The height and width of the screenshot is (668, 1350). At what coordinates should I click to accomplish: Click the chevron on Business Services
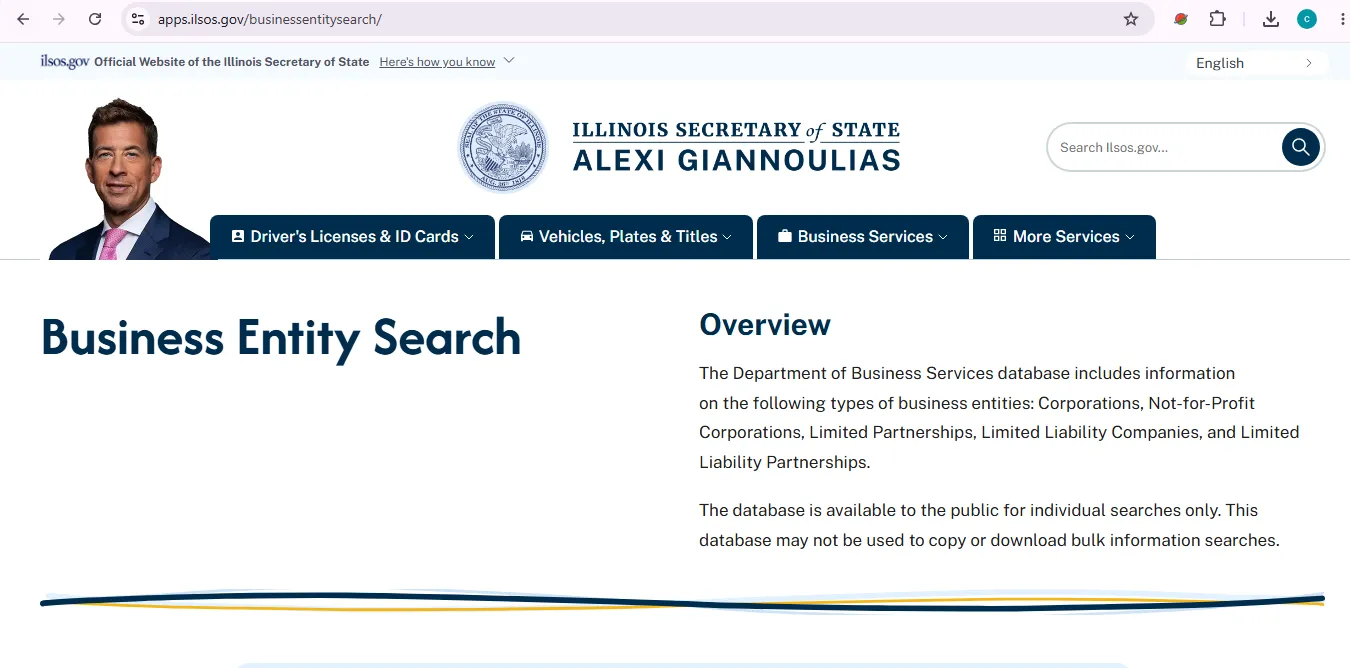coord(943,238)
